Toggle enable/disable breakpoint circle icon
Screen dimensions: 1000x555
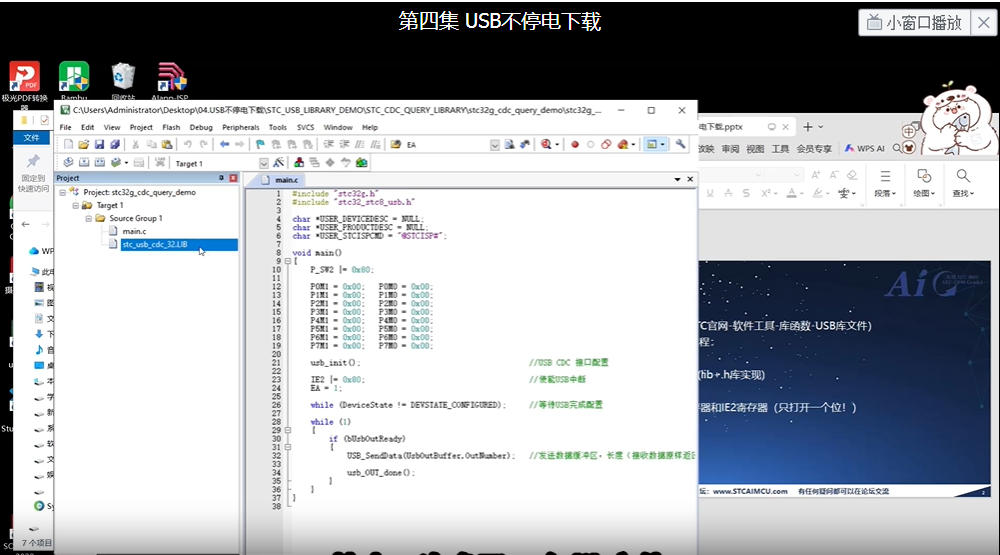(x=591, y=145)
